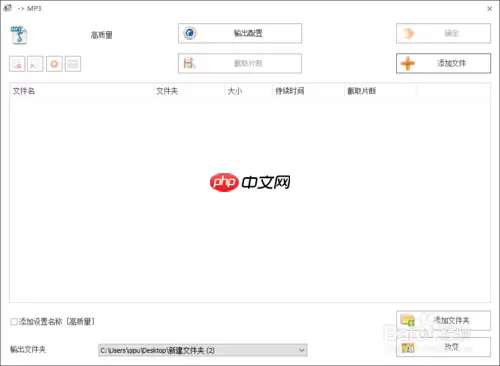Image resolution: width=500 pixels, height=366 pixels.
Task: Close the -> MP3 dialog window
Action: (x=489, y=9)
